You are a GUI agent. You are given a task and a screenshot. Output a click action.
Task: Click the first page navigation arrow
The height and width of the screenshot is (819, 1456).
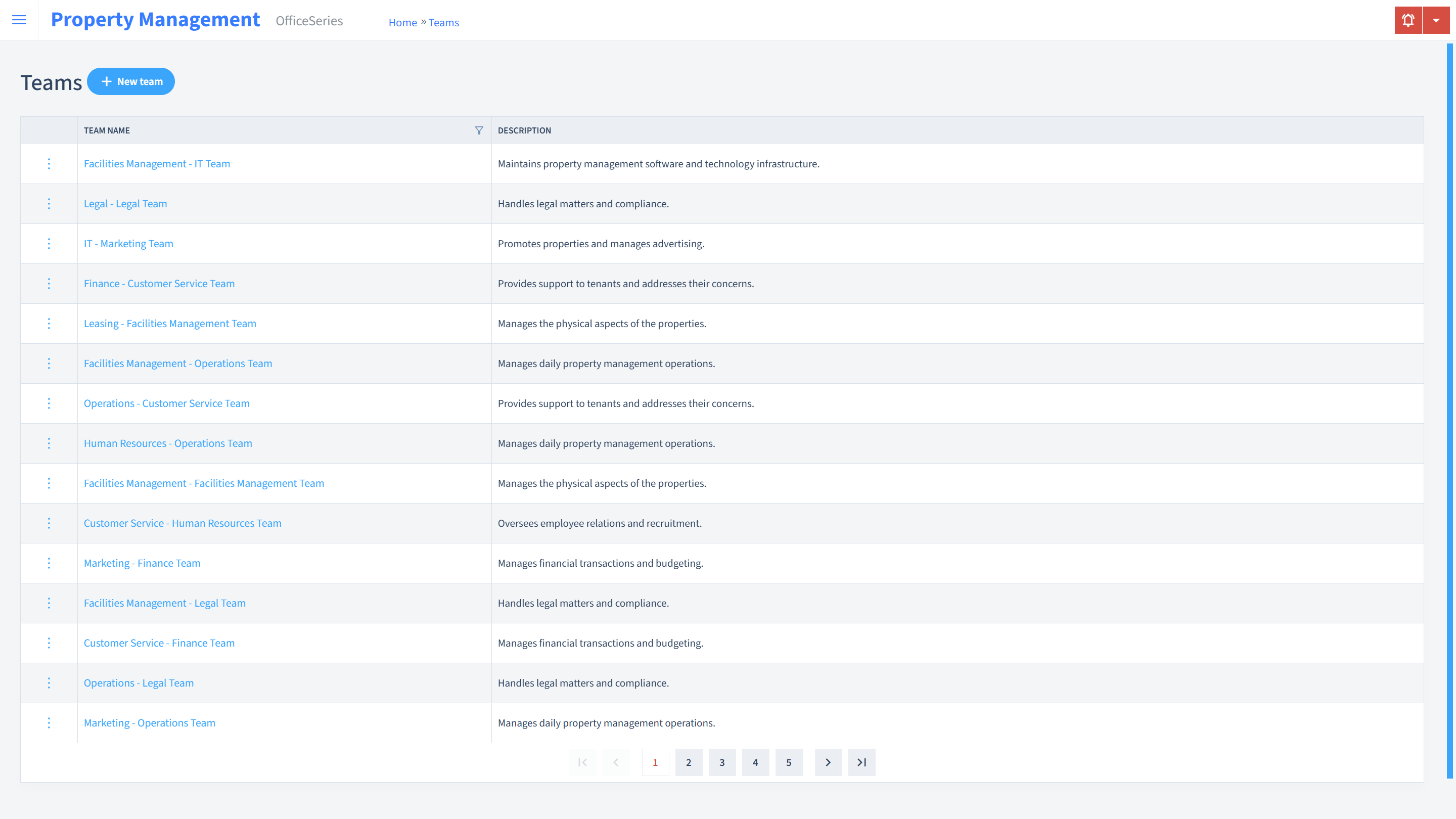[583, 762]
